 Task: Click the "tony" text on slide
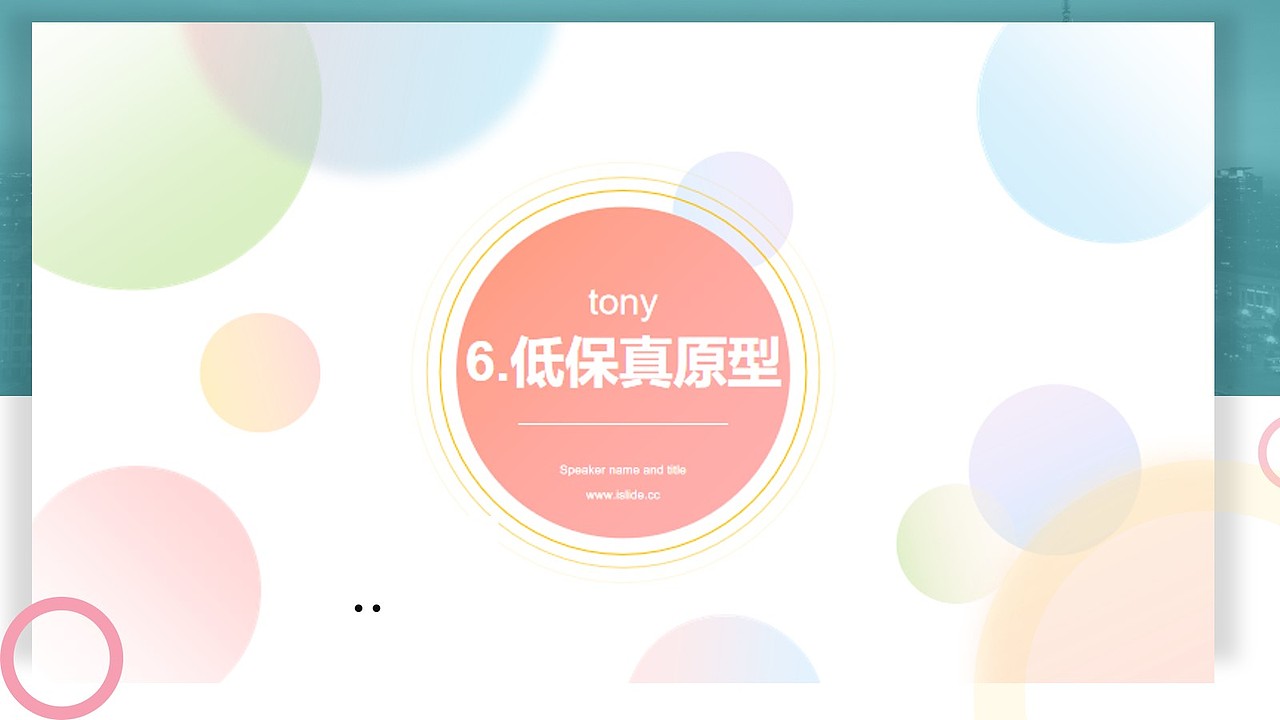622,303
